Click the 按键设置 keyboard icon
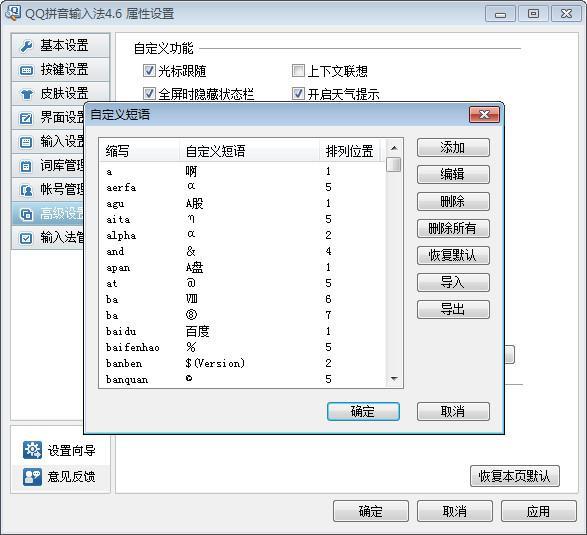This screenshot has height=535, width=587. point(26,70)
